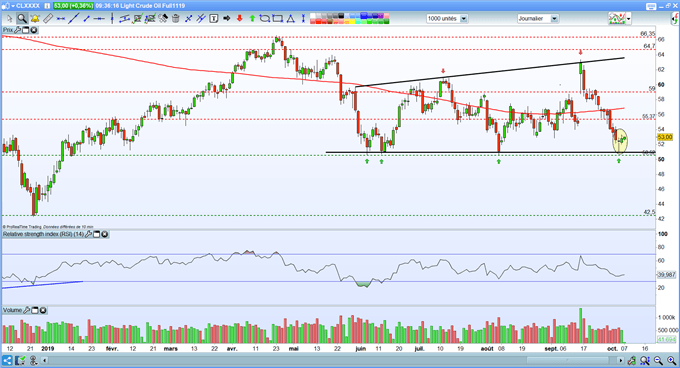Open Volume panel wrench settings
Image resolution: width=680 pixels, height=368 pixels.
coord(26,310)
